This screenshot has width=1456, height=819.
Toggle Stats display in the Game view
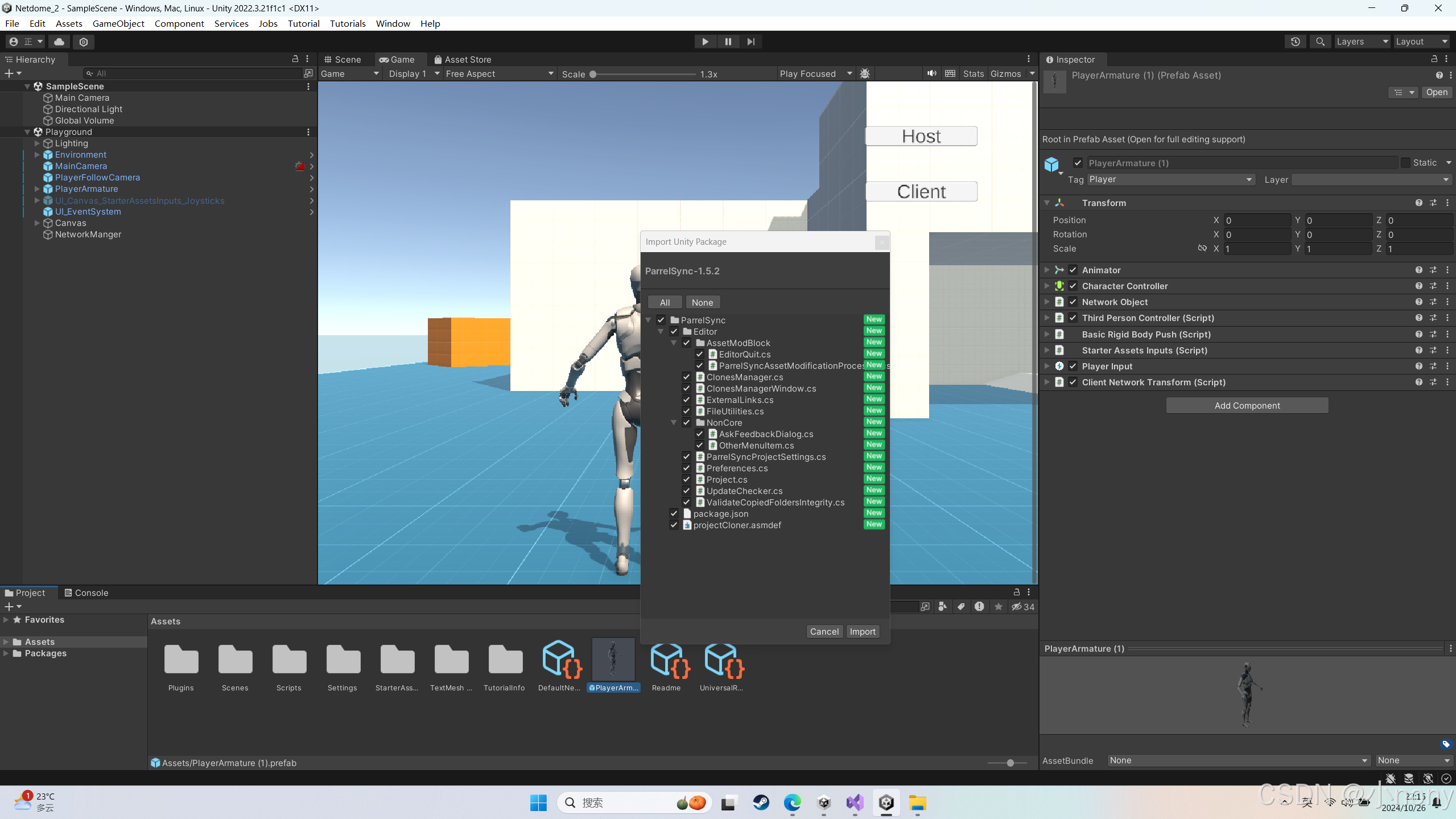(x=973, y=73)
